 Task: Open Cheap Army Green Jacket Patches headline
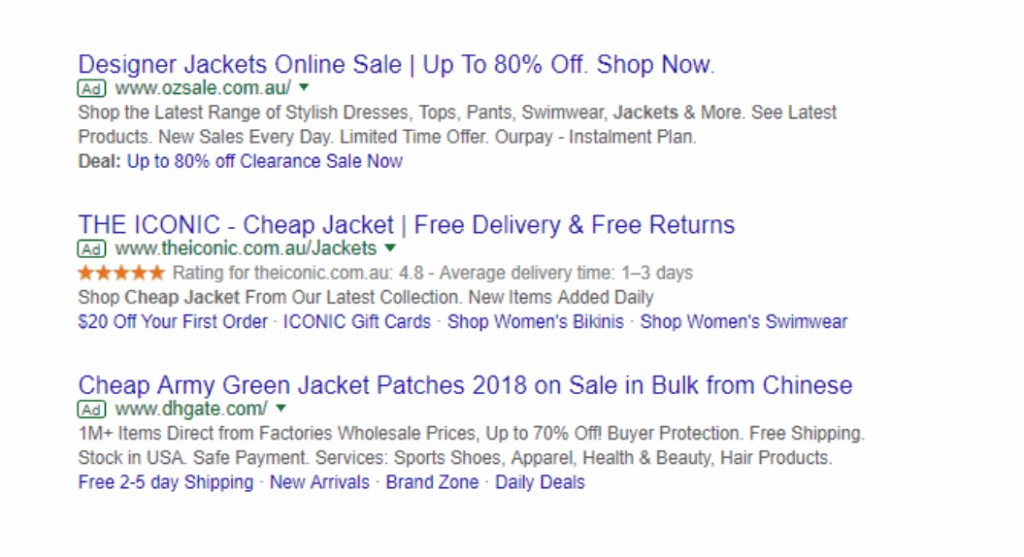465,385
